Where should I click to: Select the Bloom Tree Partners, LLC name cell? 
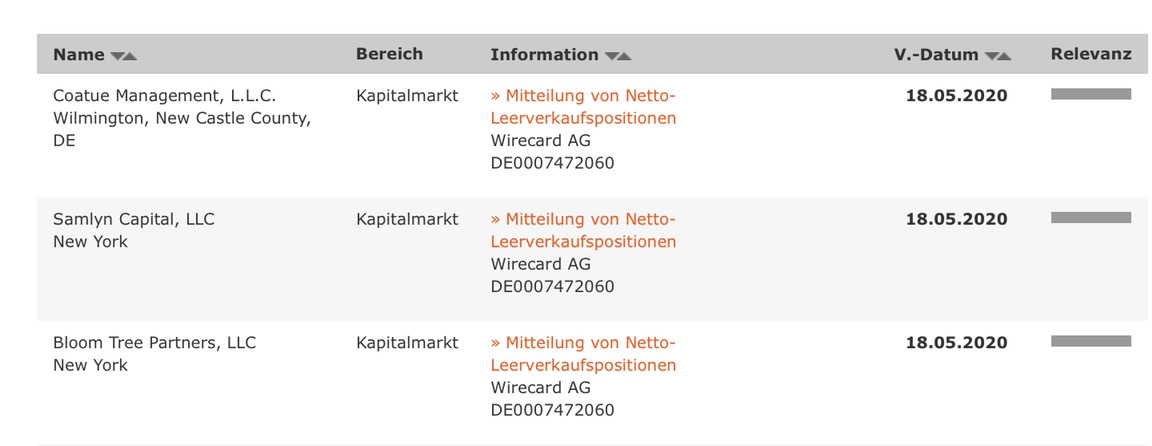pyautogui.click(x=154, y=343)
